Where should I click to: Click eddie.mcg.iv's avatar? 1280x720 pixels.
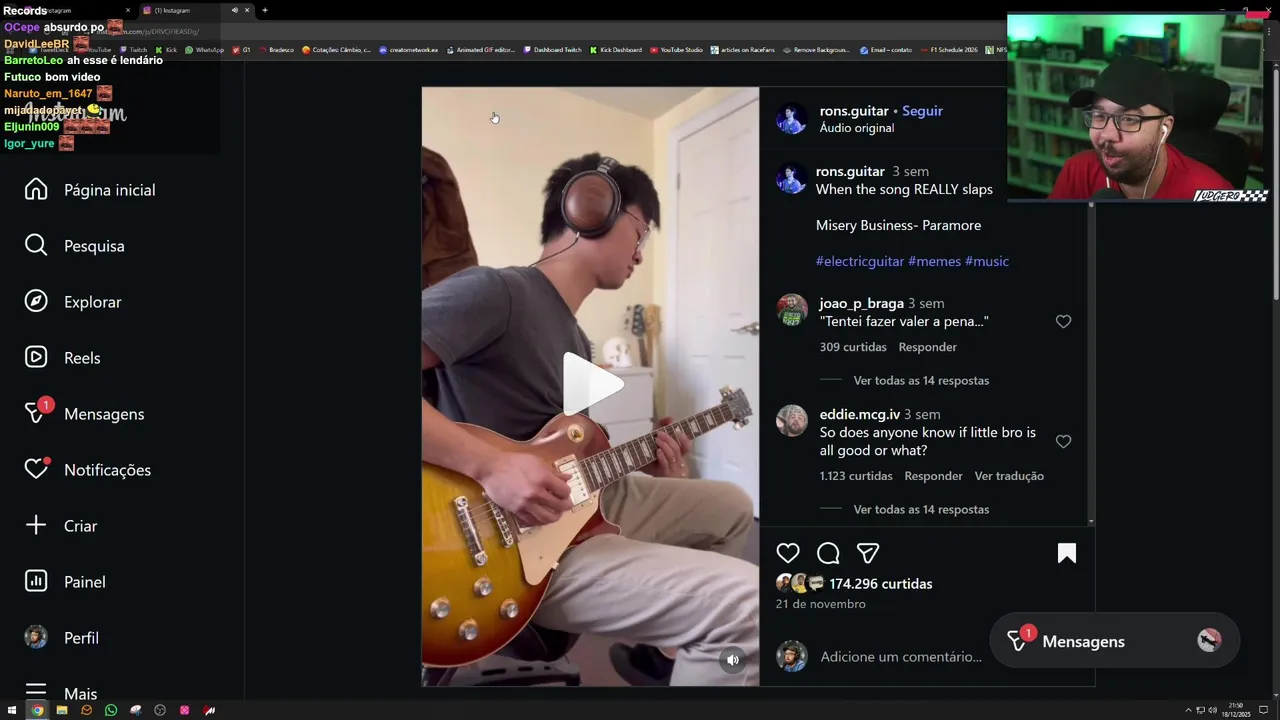tap(792, 421)
